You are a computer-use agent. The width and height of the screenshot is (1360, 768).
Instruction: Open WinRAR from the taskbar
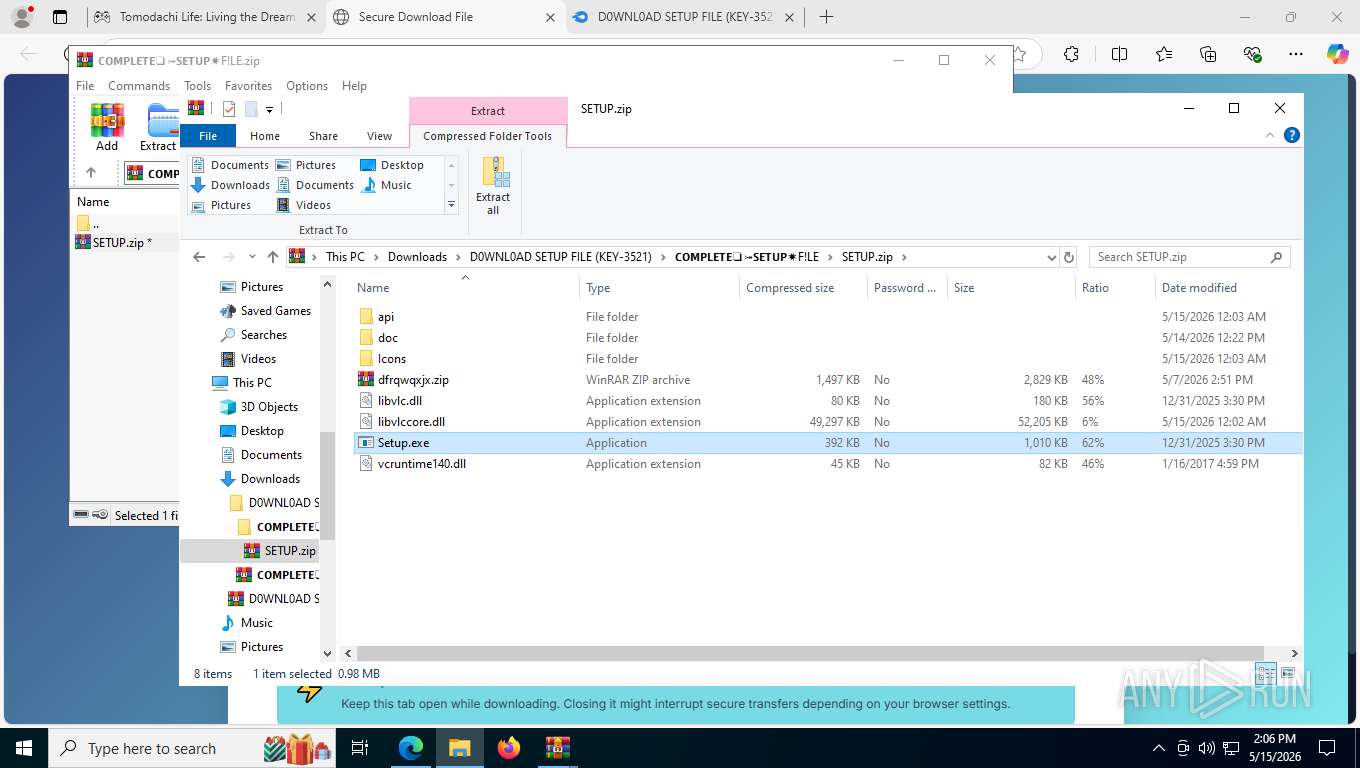[x=557, y=748]
